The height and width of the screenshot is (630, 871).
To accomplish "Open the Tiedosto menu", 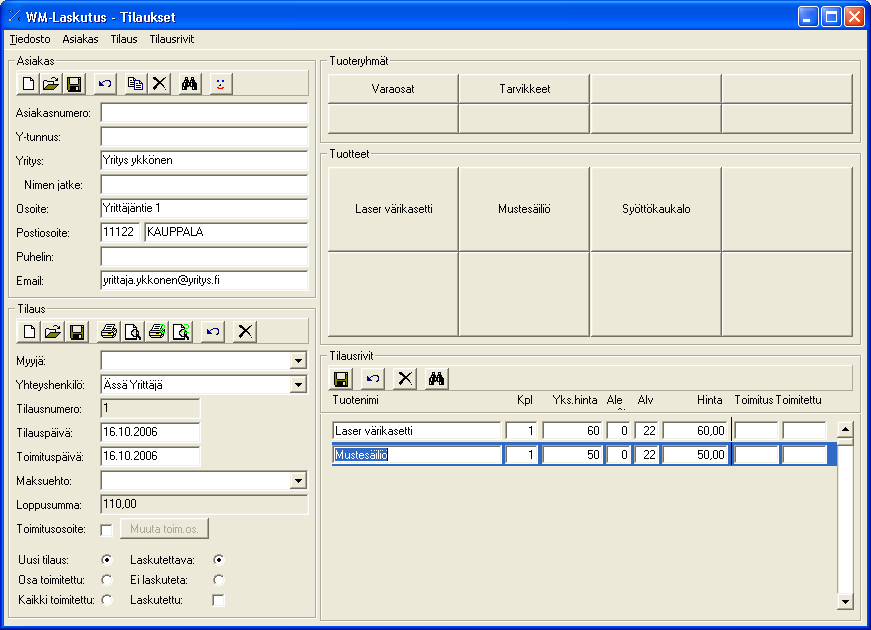I will click(x=30, y=39).
